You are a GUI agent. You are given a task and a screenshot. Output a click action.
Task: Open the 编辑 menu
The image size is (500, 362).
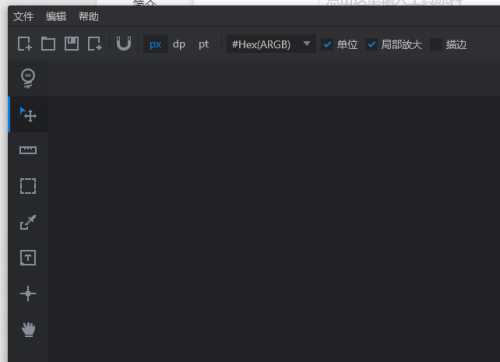pyautogui.click(x=56, y=16)
